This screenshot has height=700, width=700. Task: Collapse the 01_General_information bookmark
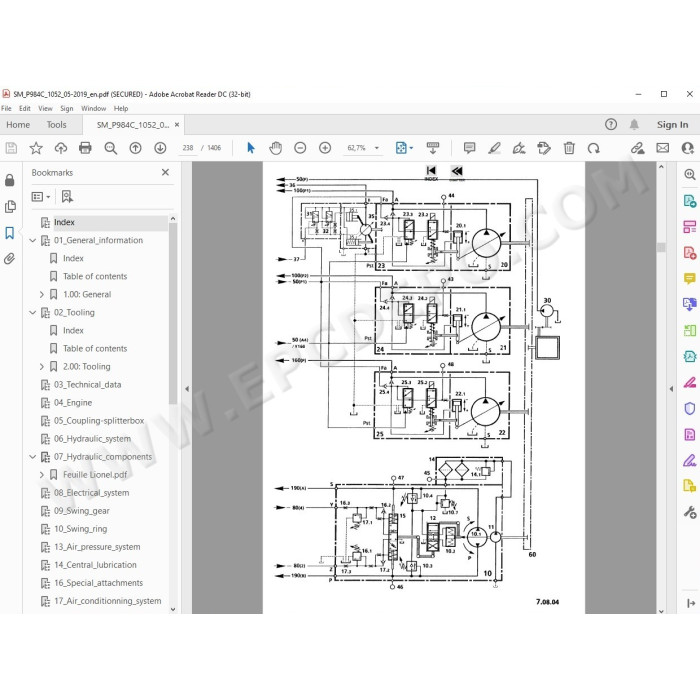coord(33,240)
